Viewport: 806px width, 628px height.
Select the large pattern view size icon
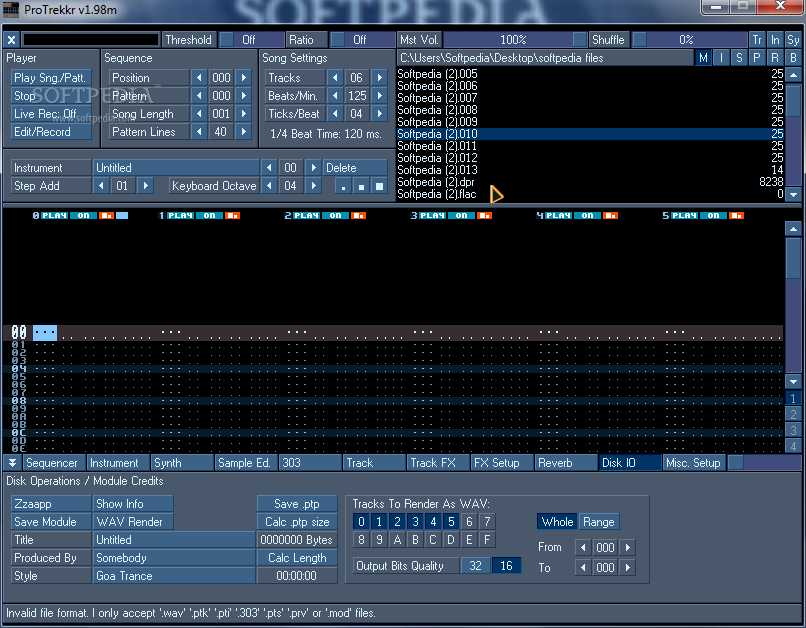pos(379,186)
